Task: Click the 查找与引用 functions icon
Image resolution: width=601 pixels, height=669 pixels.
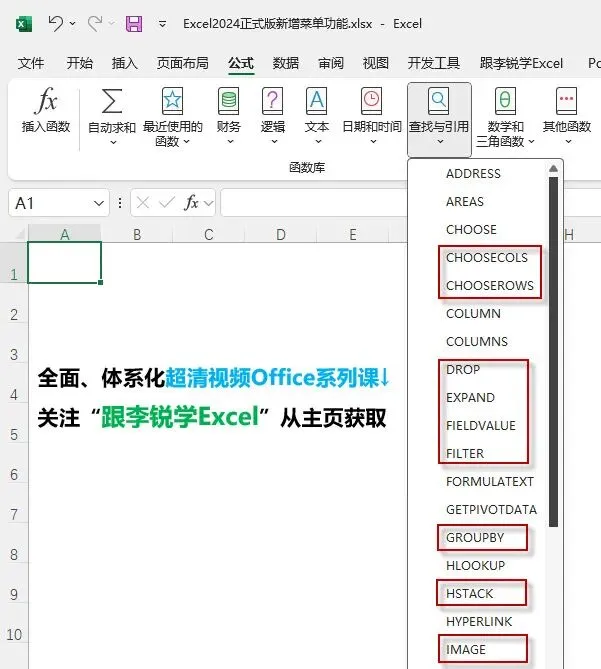Action: (439, 101)
